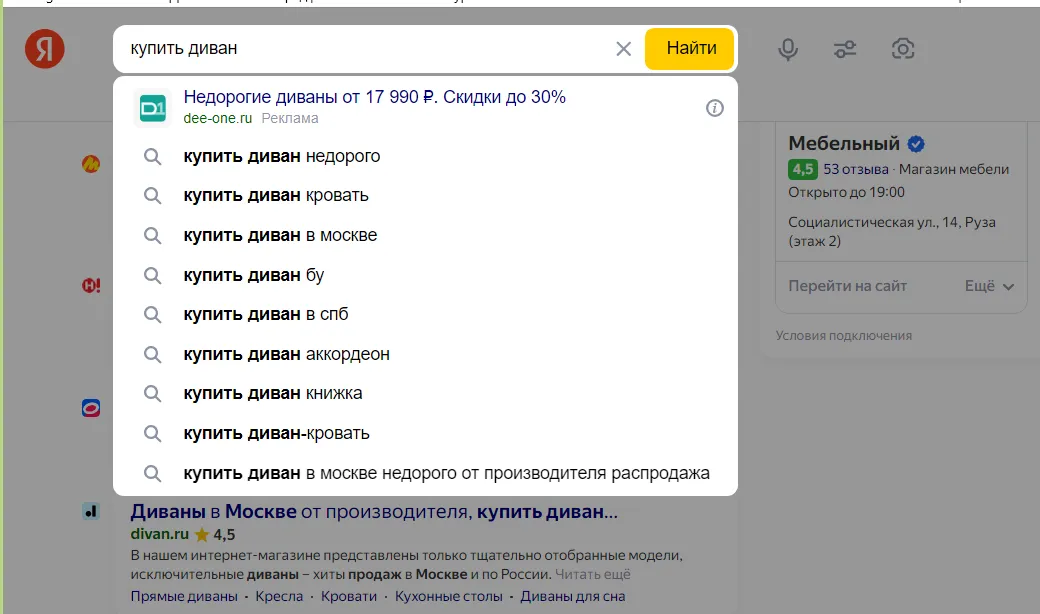The height and width of the screenshot is (614, 1040).
Task: Select suggestion купить диван бу
Action: 425,275
